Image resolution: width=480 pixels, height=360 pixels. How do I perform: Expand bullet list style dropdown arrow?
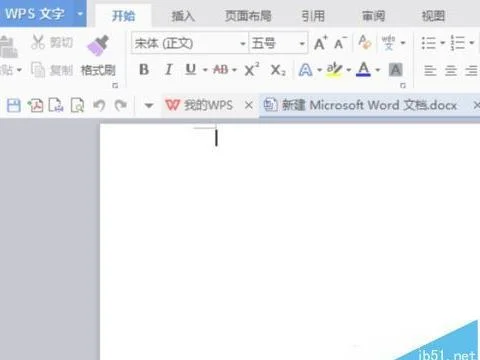(x=443, y=43)
